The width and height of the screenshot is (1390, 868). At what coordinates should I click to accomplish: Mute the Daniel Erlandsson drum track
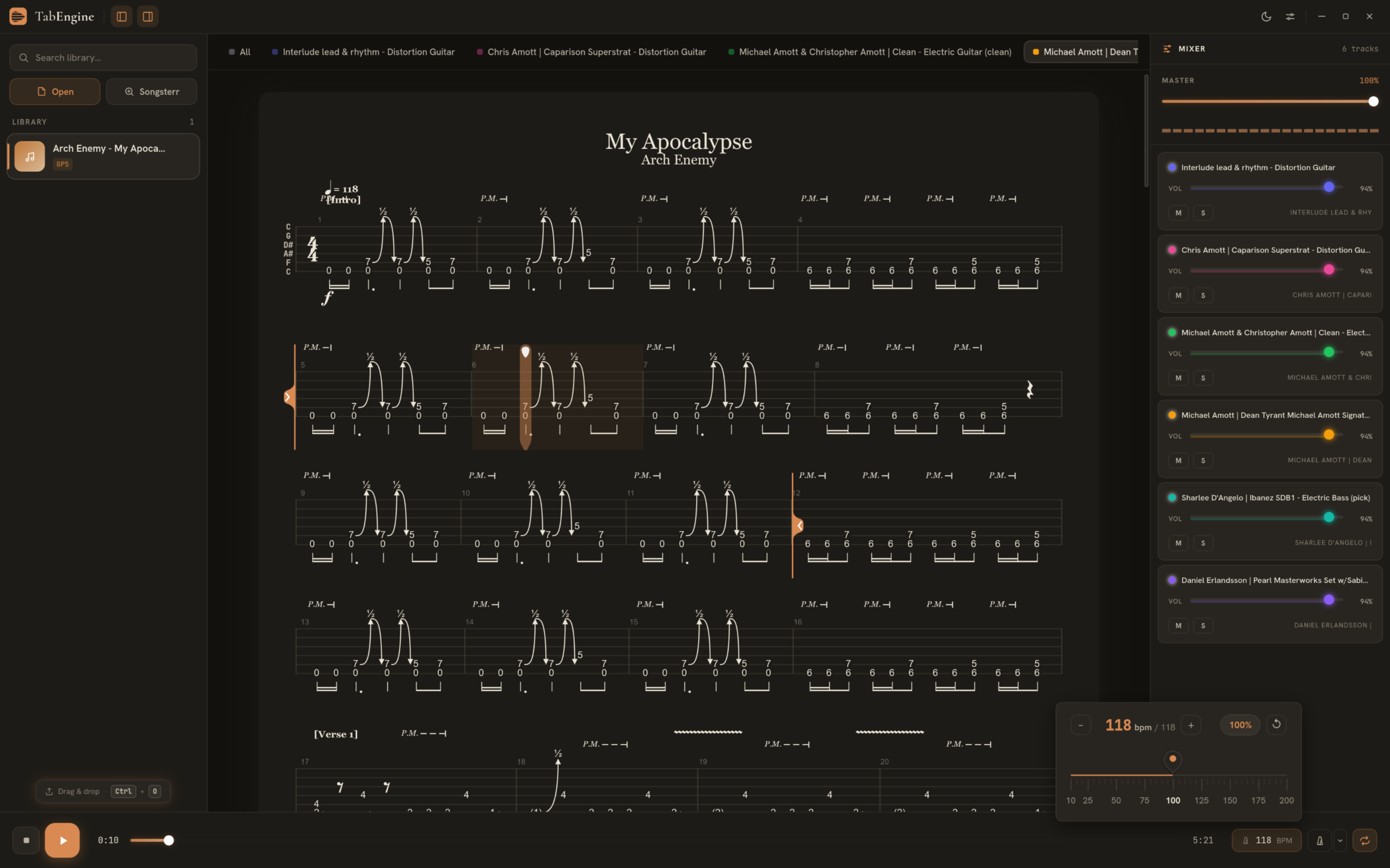click(1178, 626)
